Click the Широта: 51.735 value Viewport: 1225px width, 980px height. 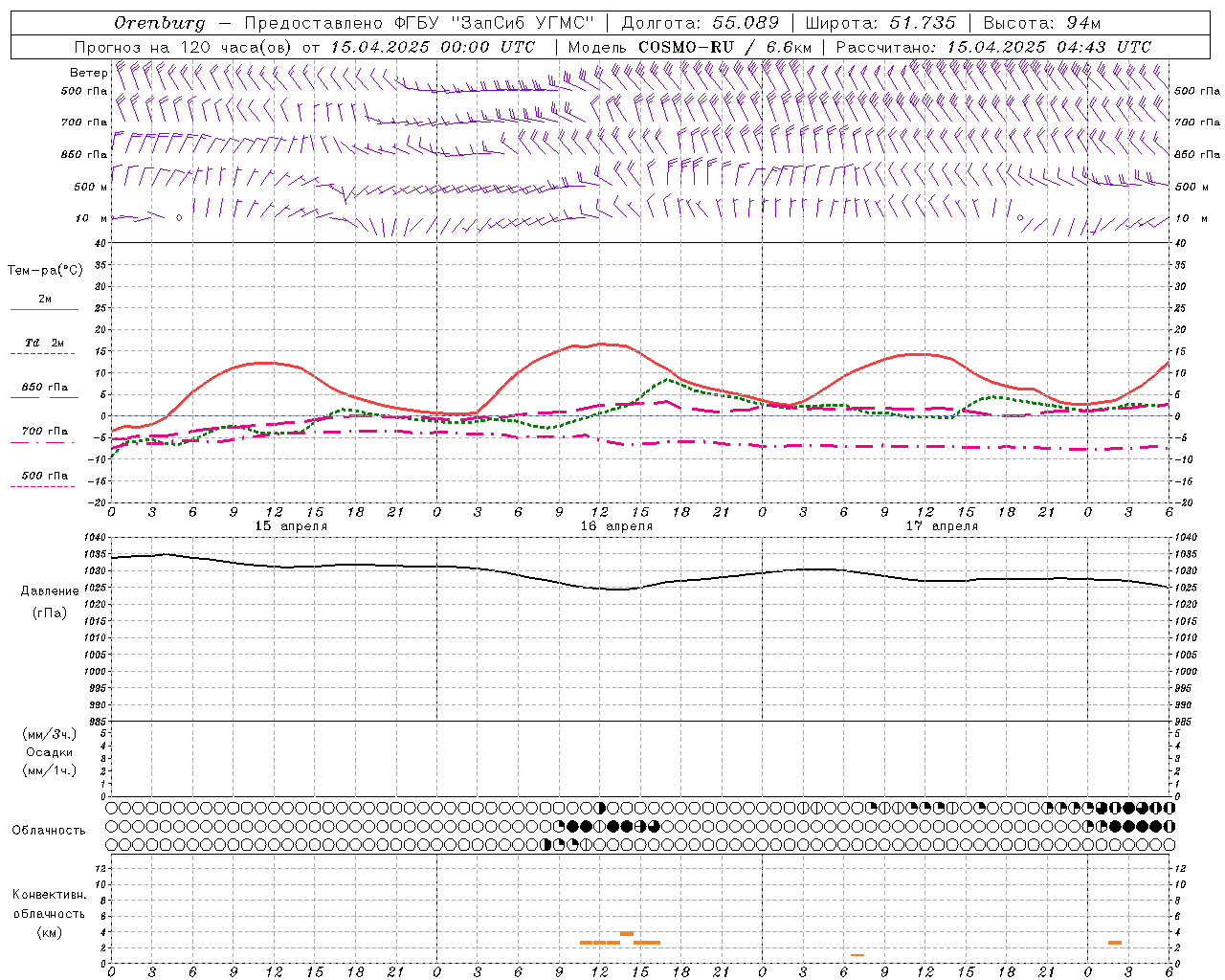[880, 23]
